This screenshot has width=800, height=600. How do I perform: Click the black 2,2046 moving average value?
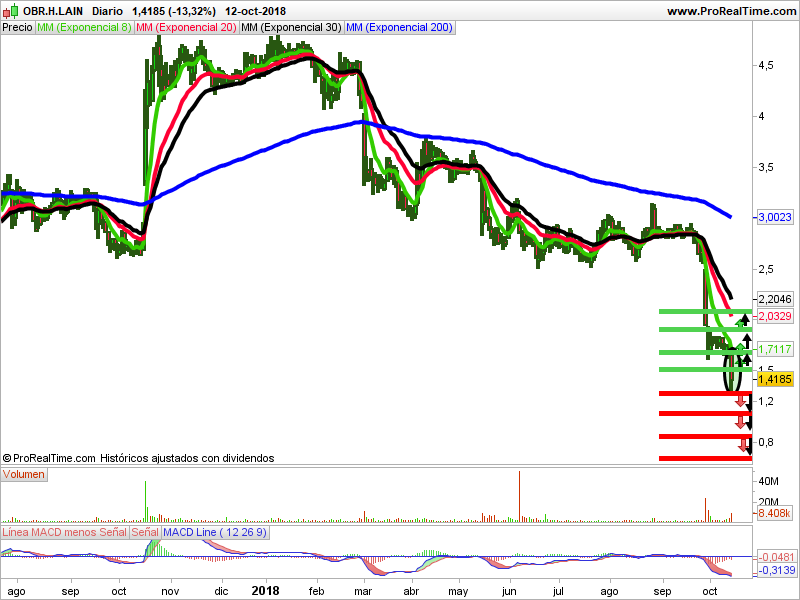(x=775, y=299)
